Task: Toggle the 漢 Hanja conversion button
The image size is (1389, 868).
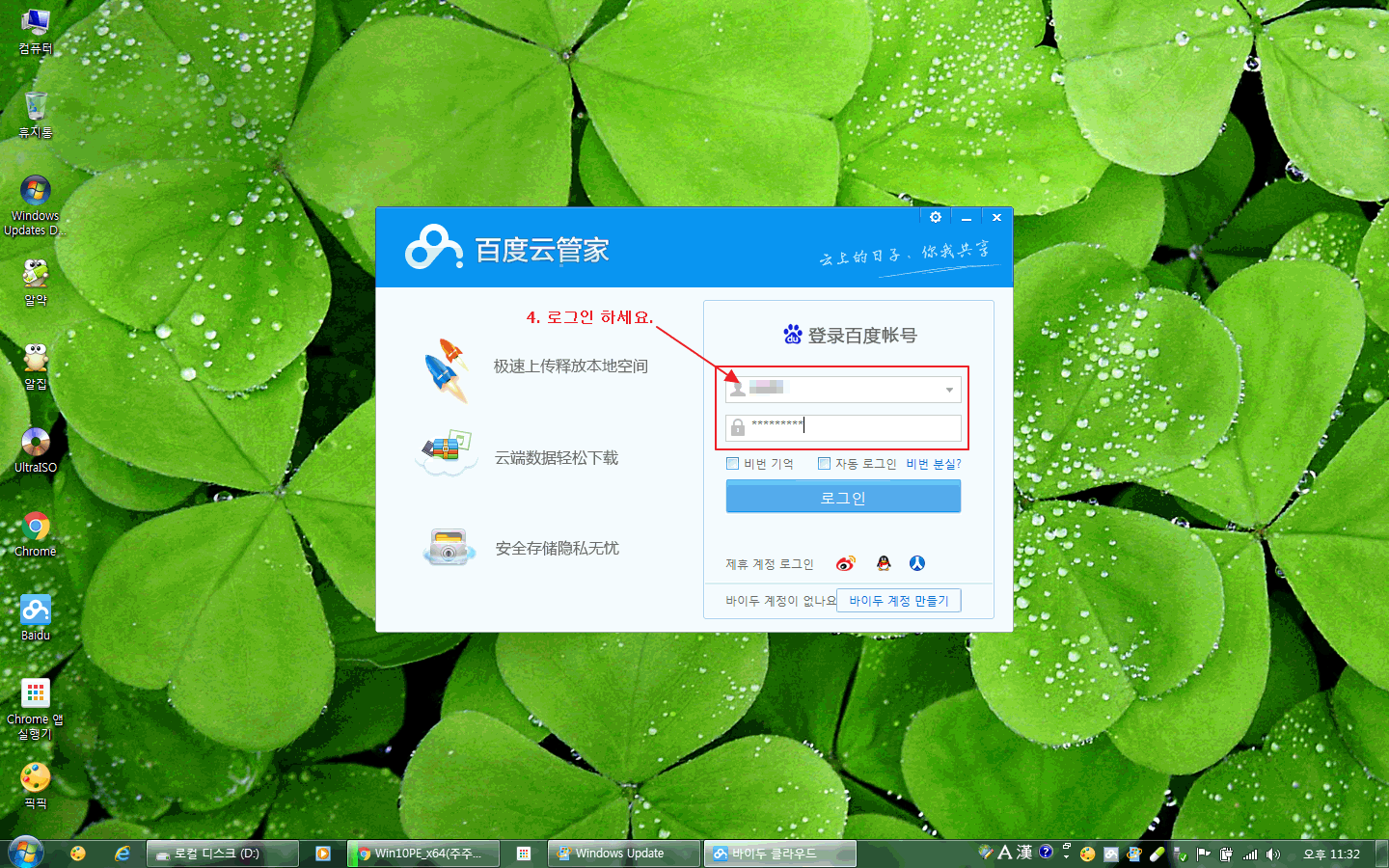Action: click(1024, 853)
